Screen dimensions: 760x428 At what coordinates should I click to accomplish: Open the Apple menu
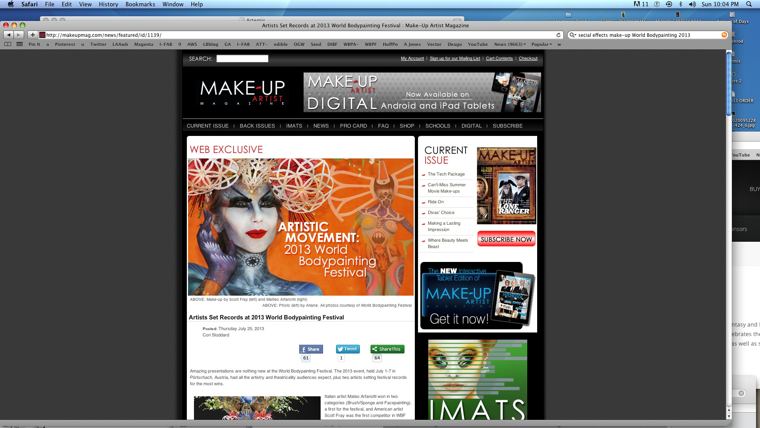[10, 4]
